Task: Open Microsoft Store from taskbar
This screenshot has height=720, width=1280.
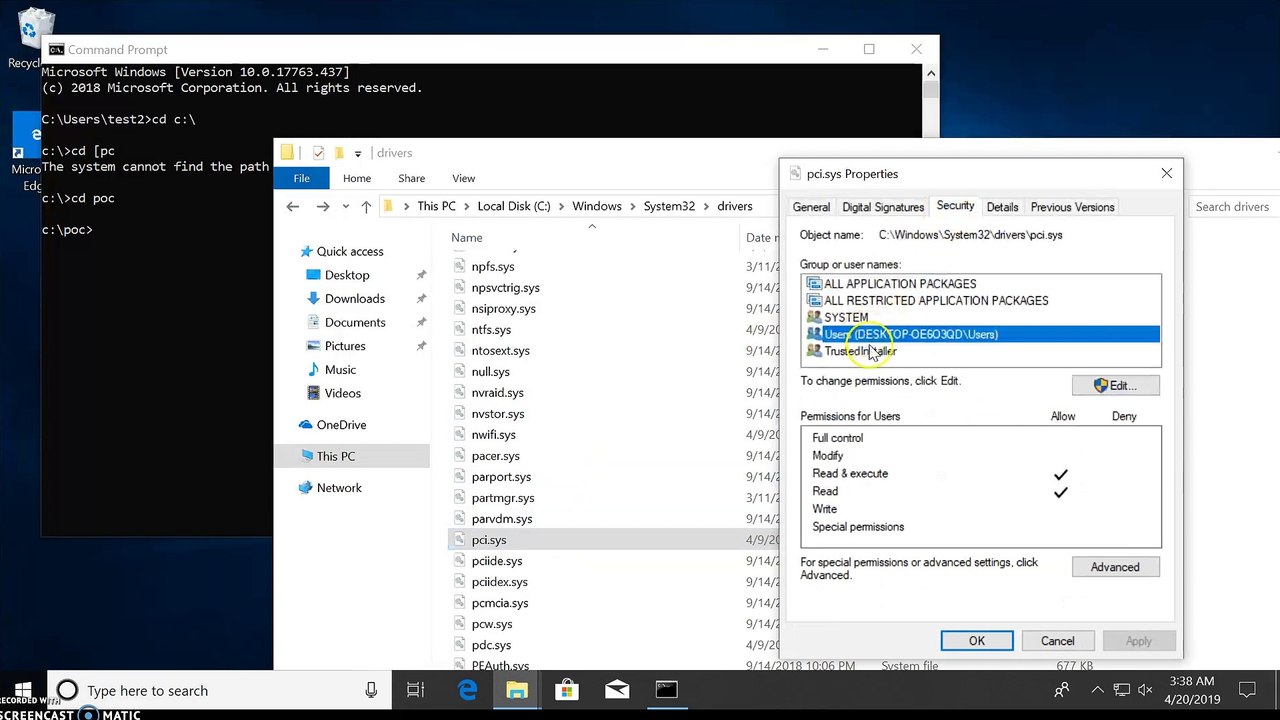Action: point(567,690)
